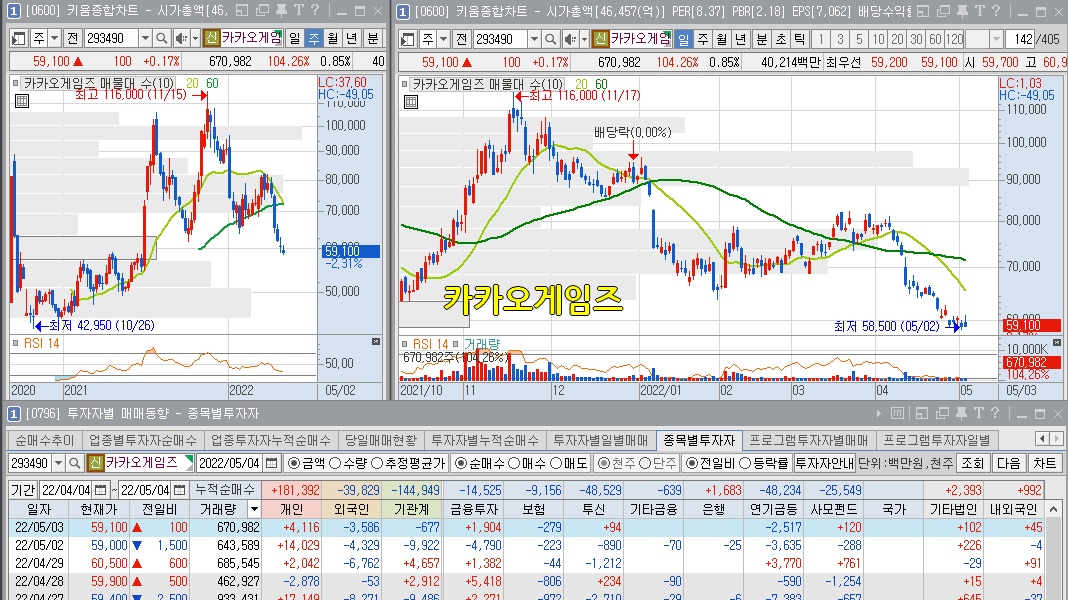Pin the right chart window on top
This screenshot has width=1068, height=600.
[962, 11]
